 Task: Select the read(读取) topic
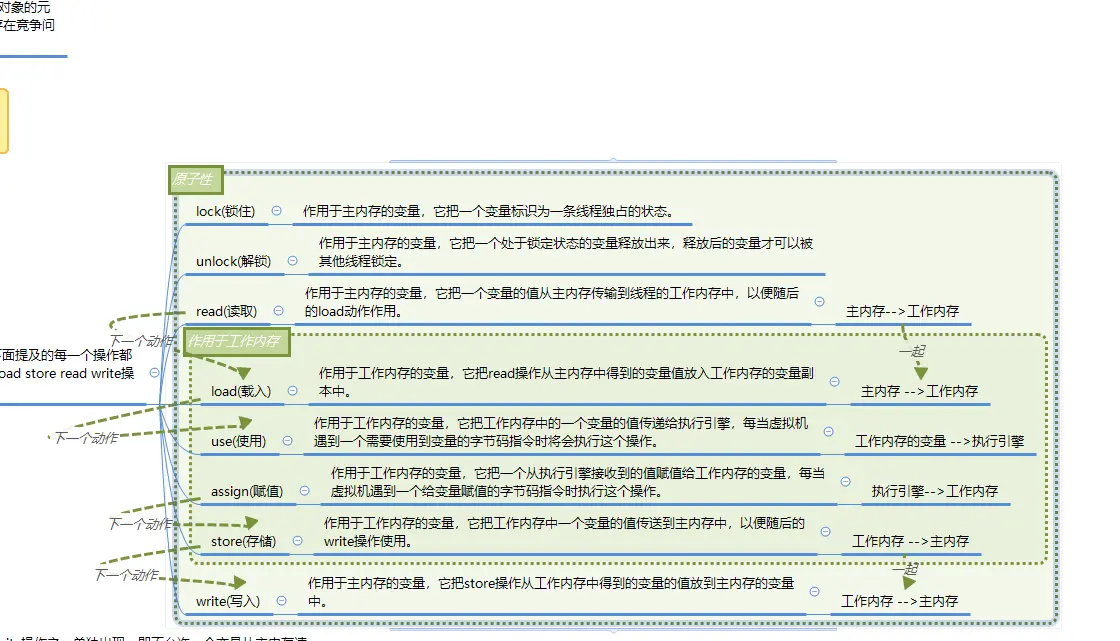click(x=226, y=312)
